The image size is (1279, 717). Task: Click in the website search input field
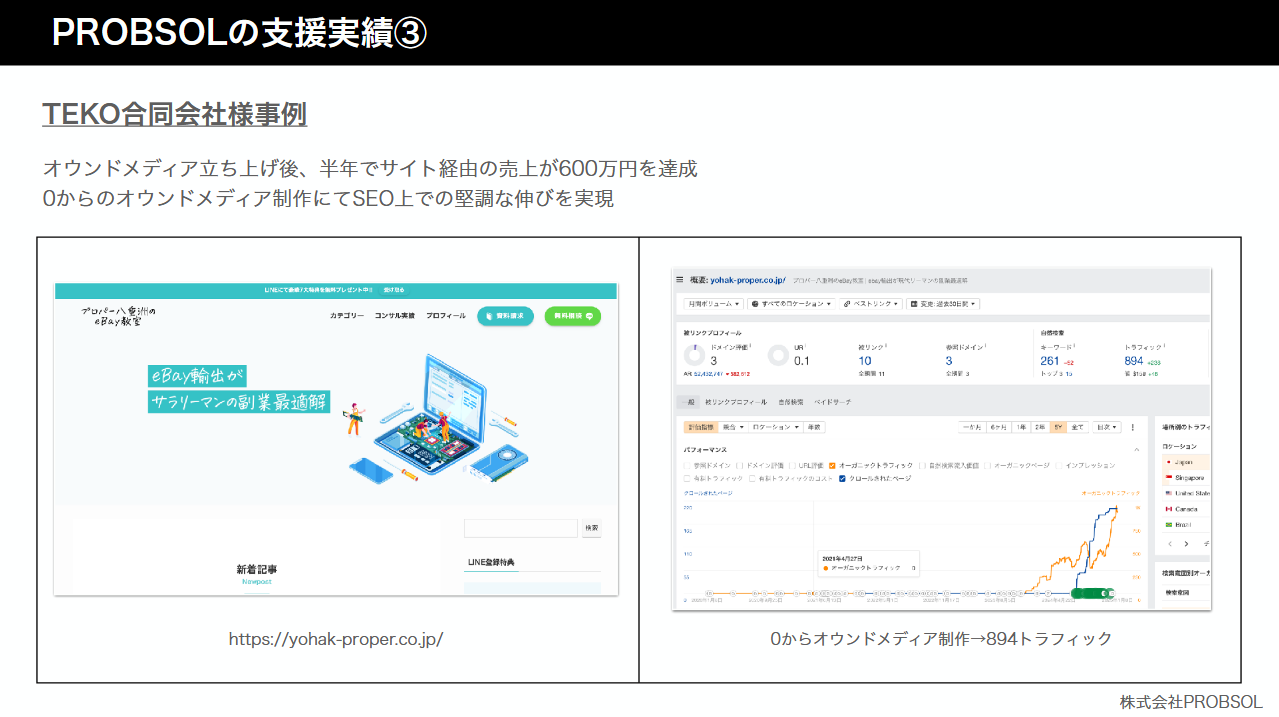520,528
